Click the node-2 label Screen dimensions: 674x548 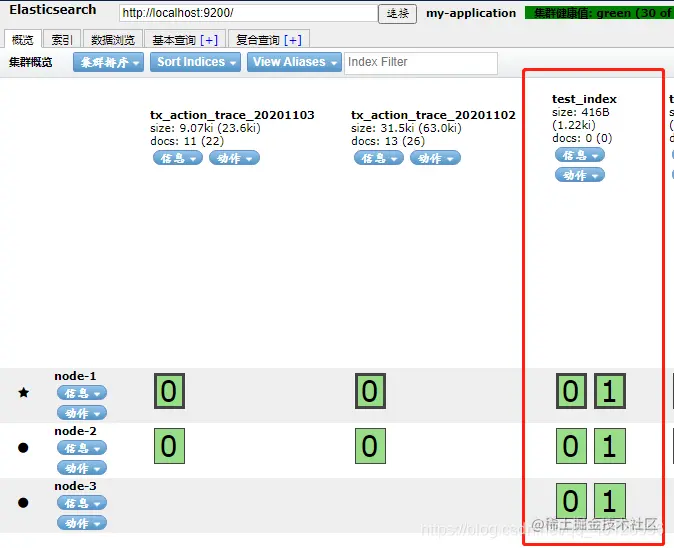(75, 431)
